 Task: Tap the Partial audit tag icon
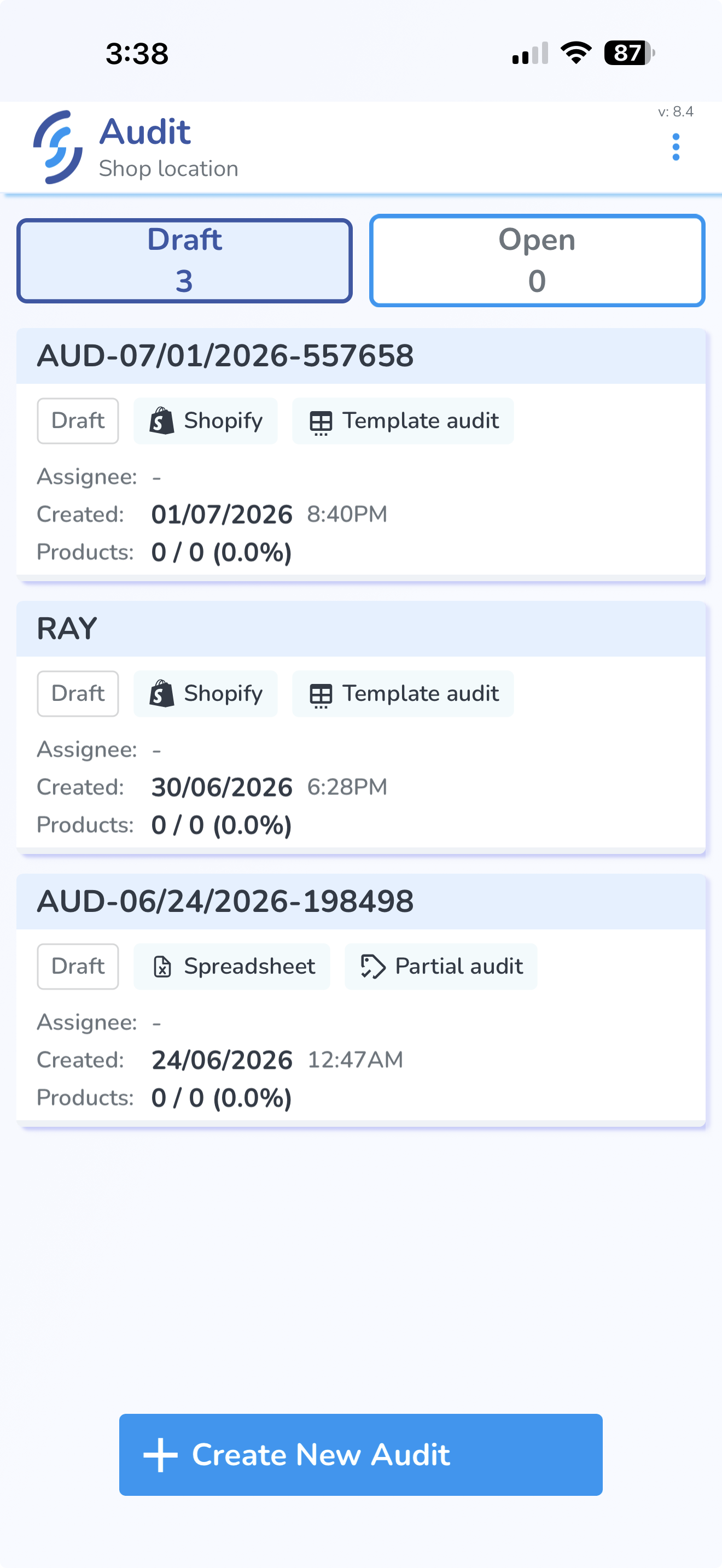point(373,966)
